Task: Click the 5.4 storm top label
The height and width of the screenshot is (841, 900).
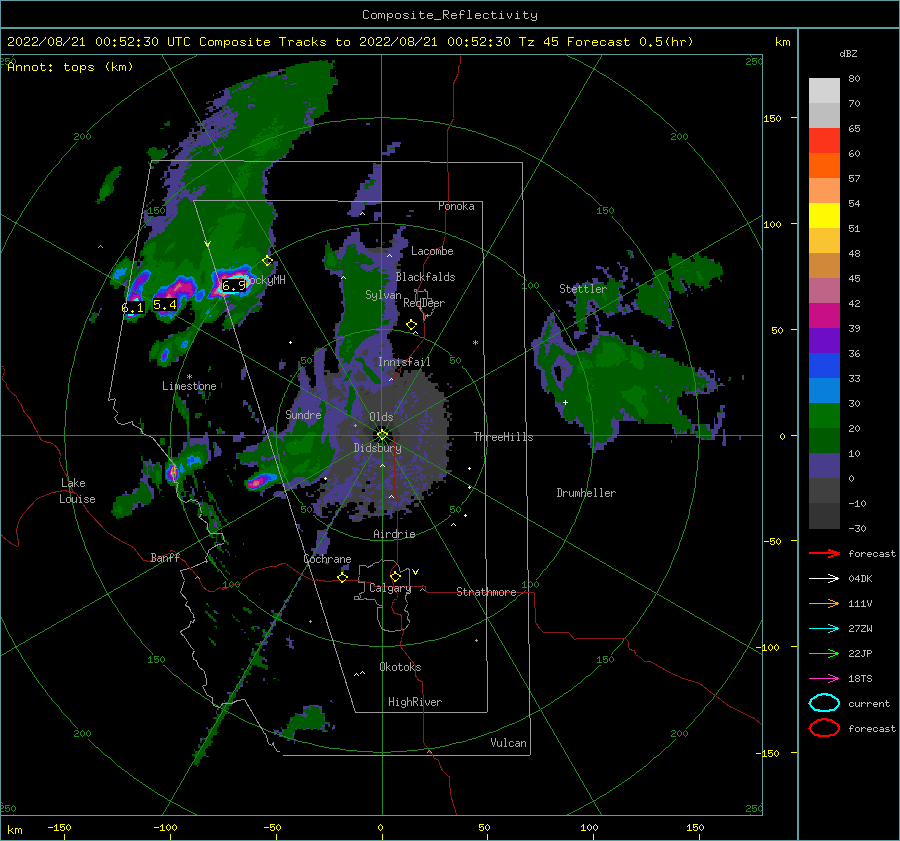Action: (165, 304)
